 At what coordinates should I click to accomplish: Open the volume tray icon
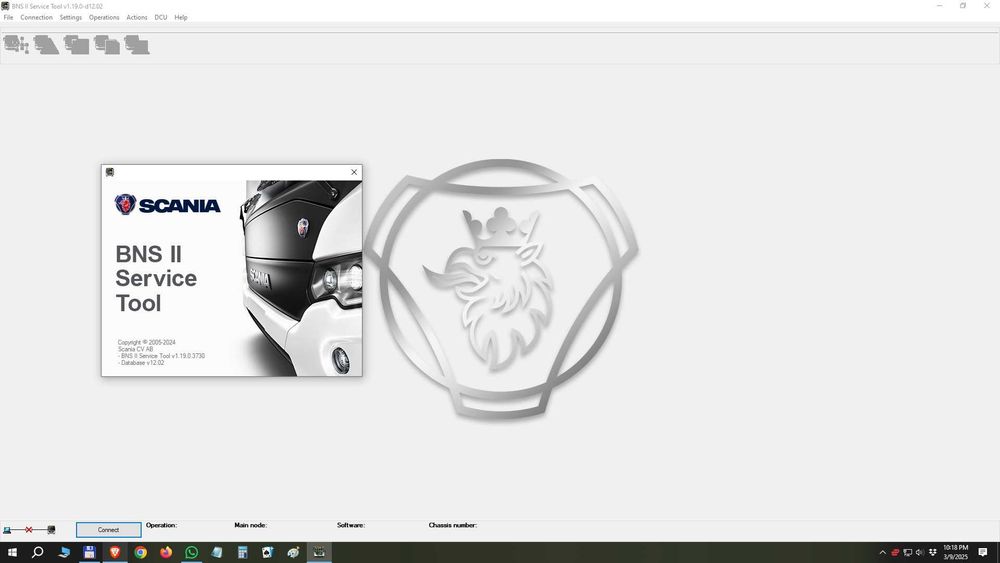[920, 552]
